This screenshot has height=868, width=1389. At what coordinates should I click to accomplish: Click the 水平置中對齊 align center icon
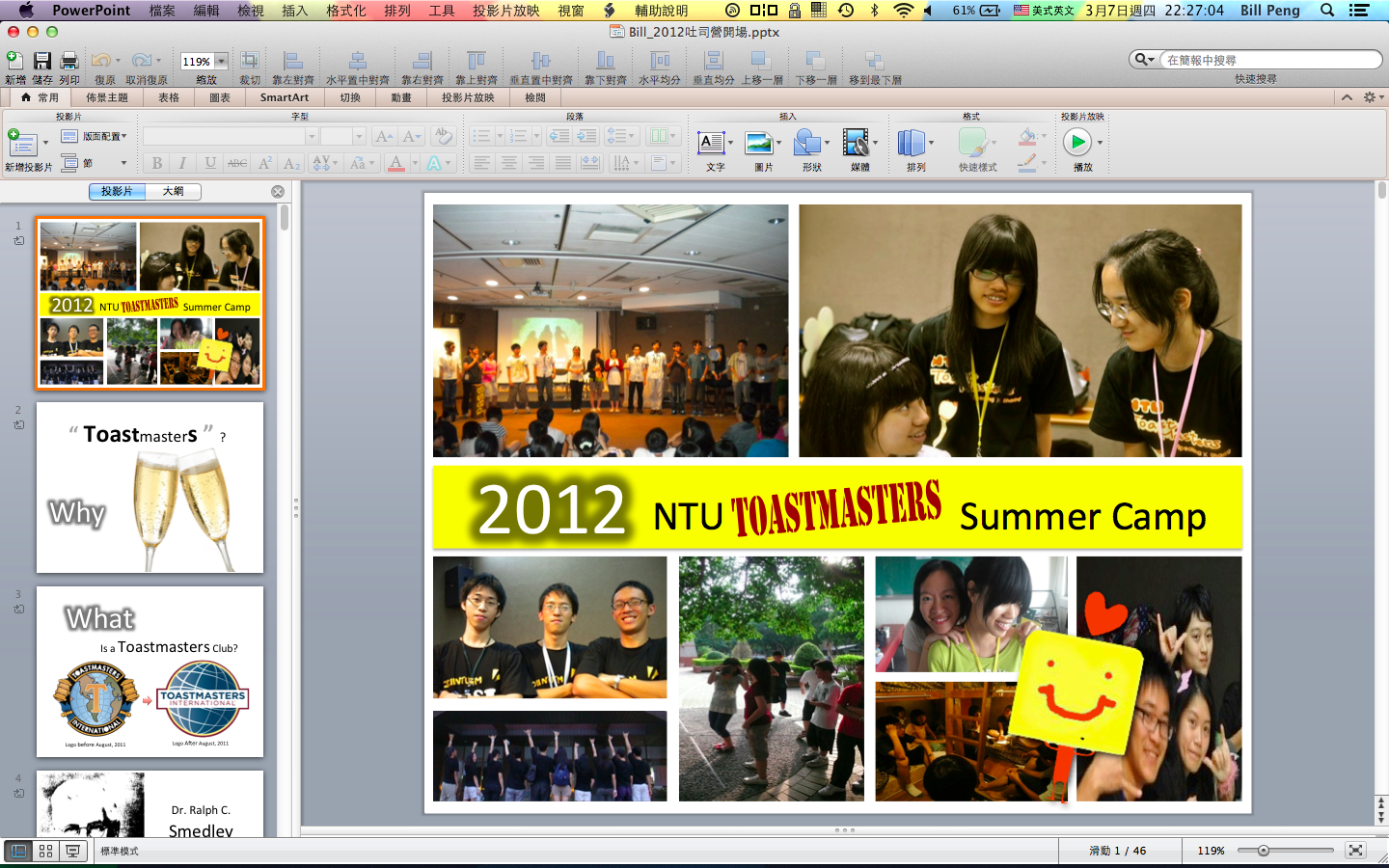[x=358, y=62]
